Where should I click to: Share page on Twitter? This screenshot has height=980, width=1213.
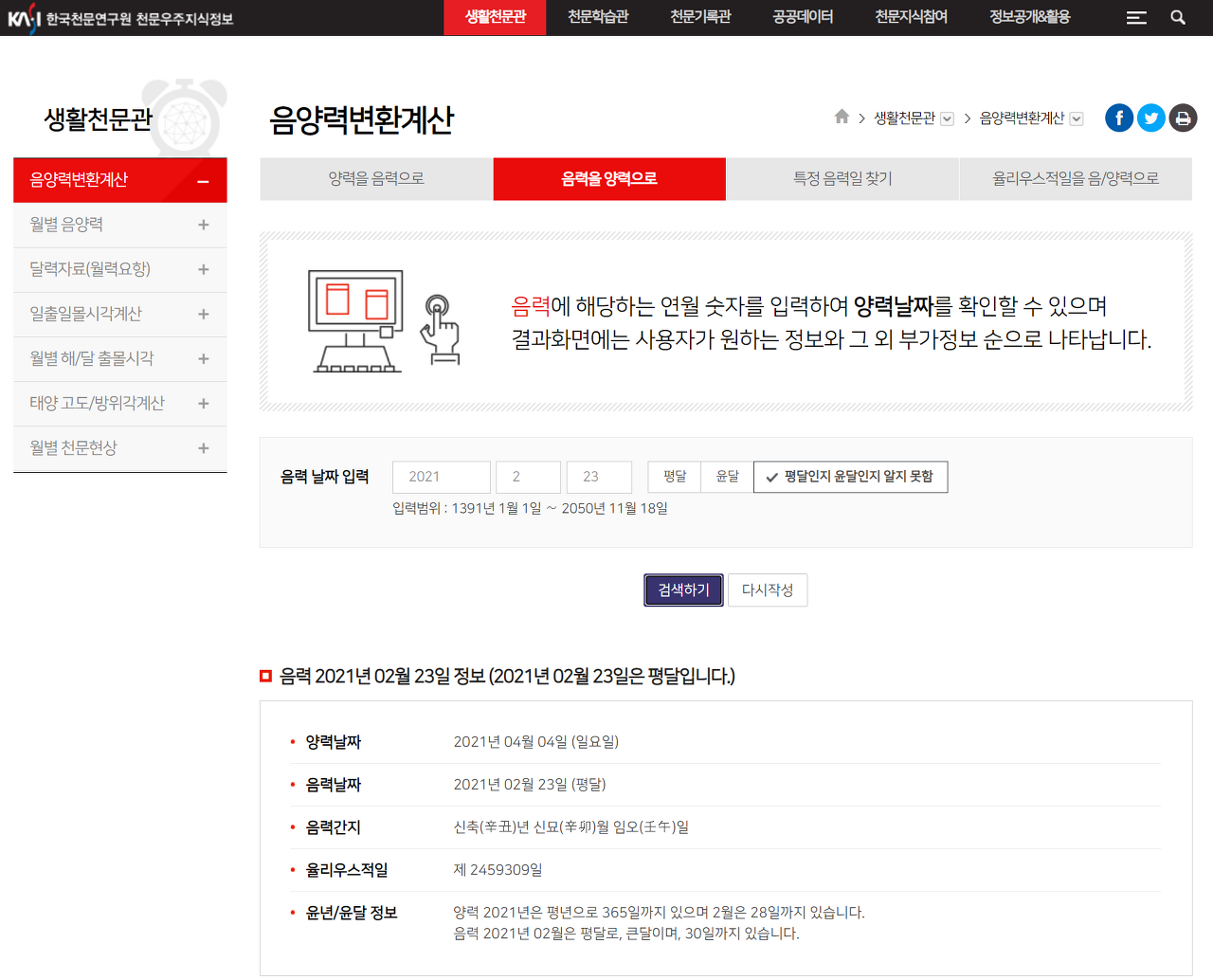(1151, 118)
